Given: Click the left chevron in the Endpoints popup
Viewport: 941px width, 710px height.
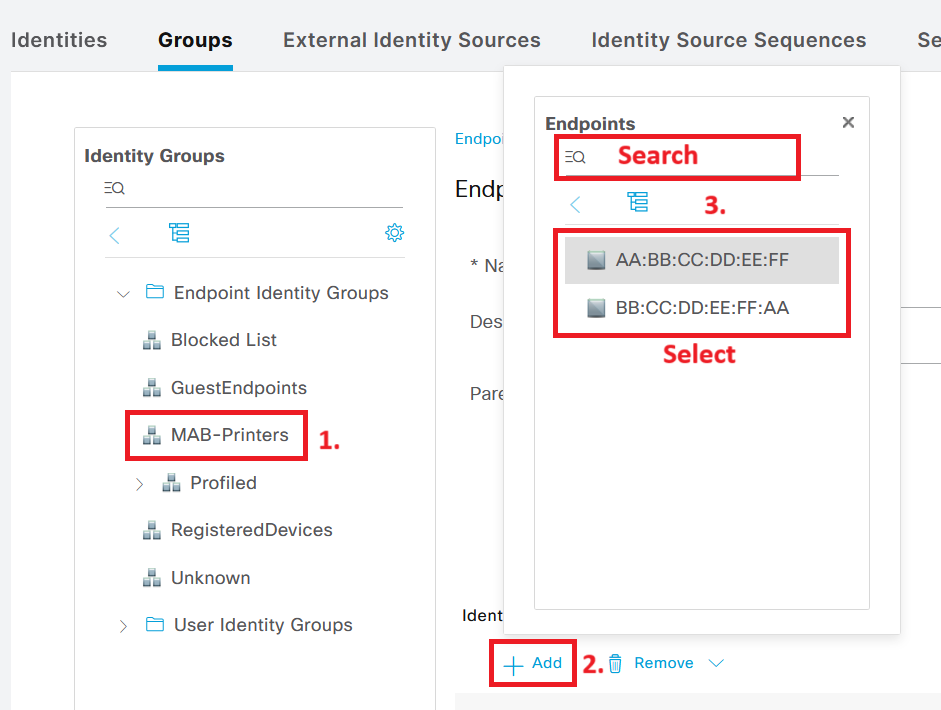Looking at the screenshot, I should [x=574, y=203].
